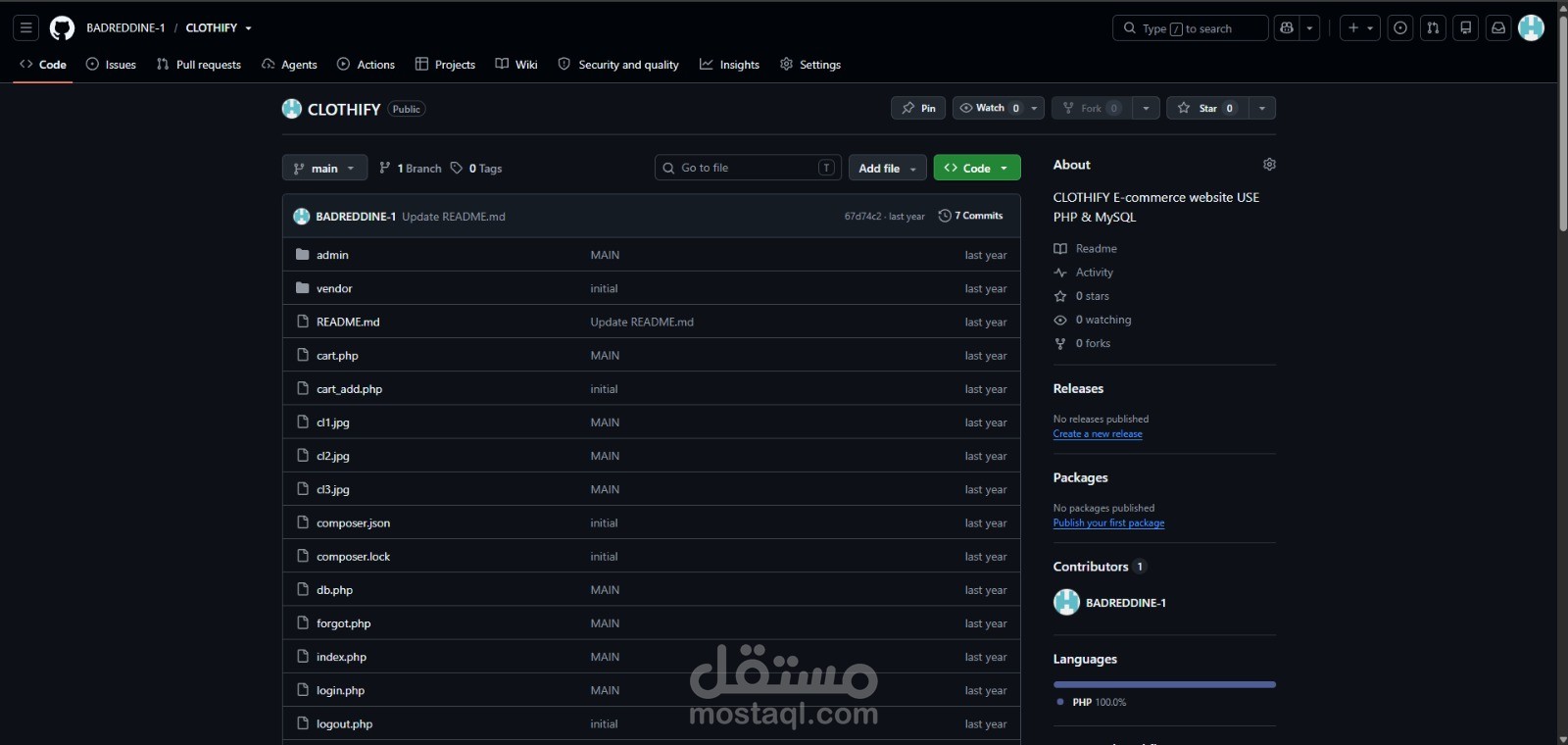Open the logout.php file

tap(344, 724)
